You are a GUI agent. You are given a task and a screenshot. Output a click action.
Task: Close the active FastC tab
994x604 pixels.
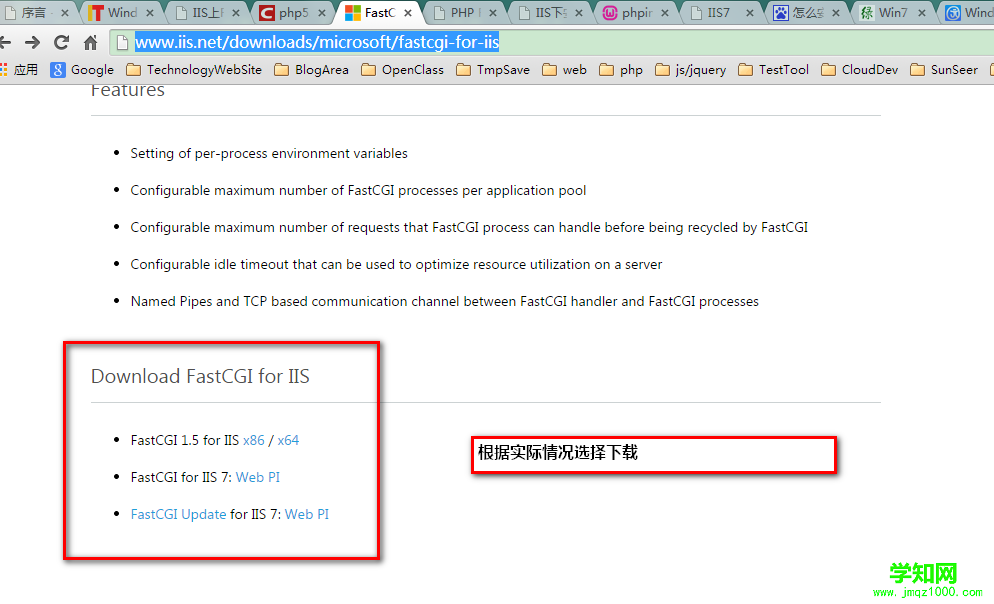click(408, 13)
